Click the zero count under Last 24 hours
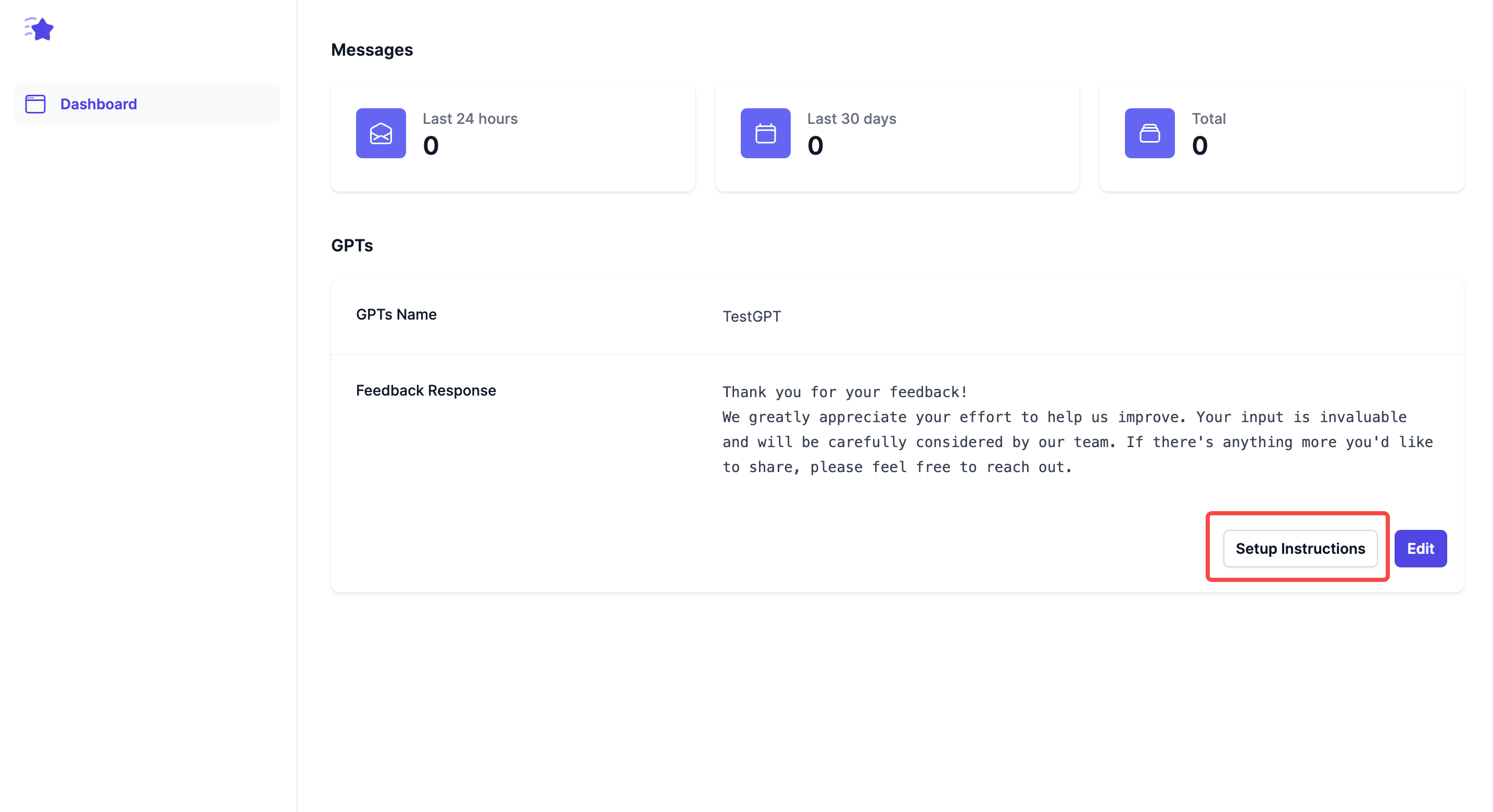Viewport: 1493px width, 812px height. click(431, 145)
